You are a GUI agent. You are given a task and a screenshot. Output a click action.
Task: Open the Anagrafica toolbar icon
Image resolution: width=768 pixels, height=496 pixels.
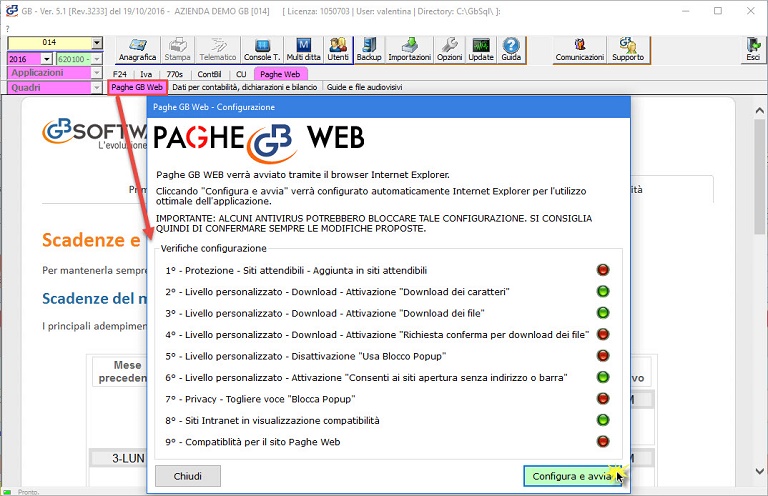pyautogui.click(x=137, y=49)
